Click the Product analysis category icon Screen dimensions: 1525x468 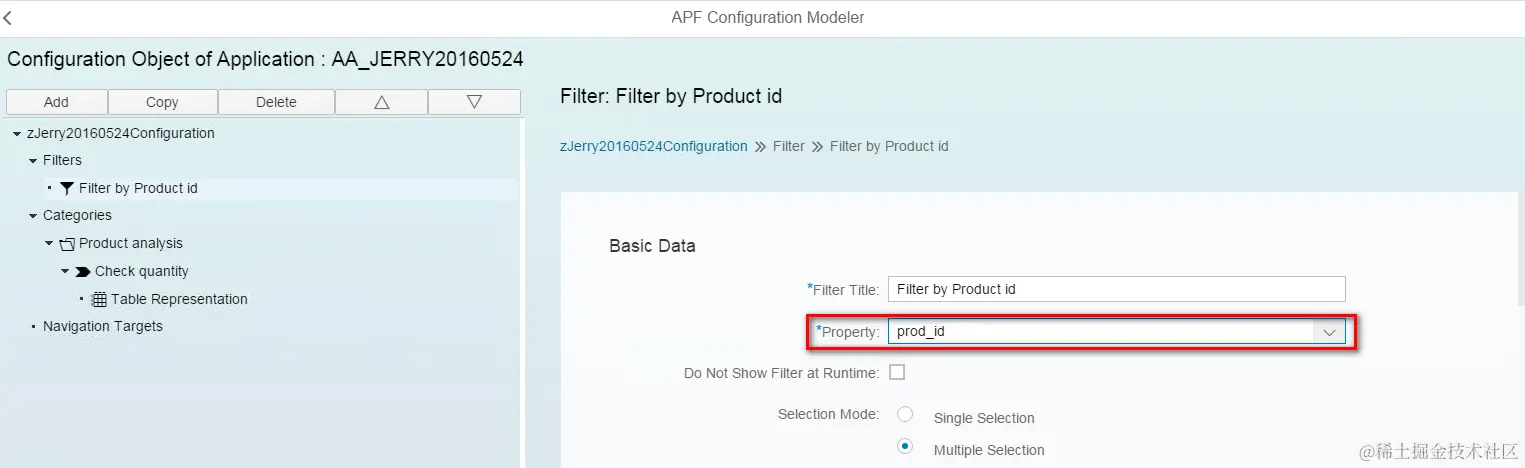tap(67, 243)
